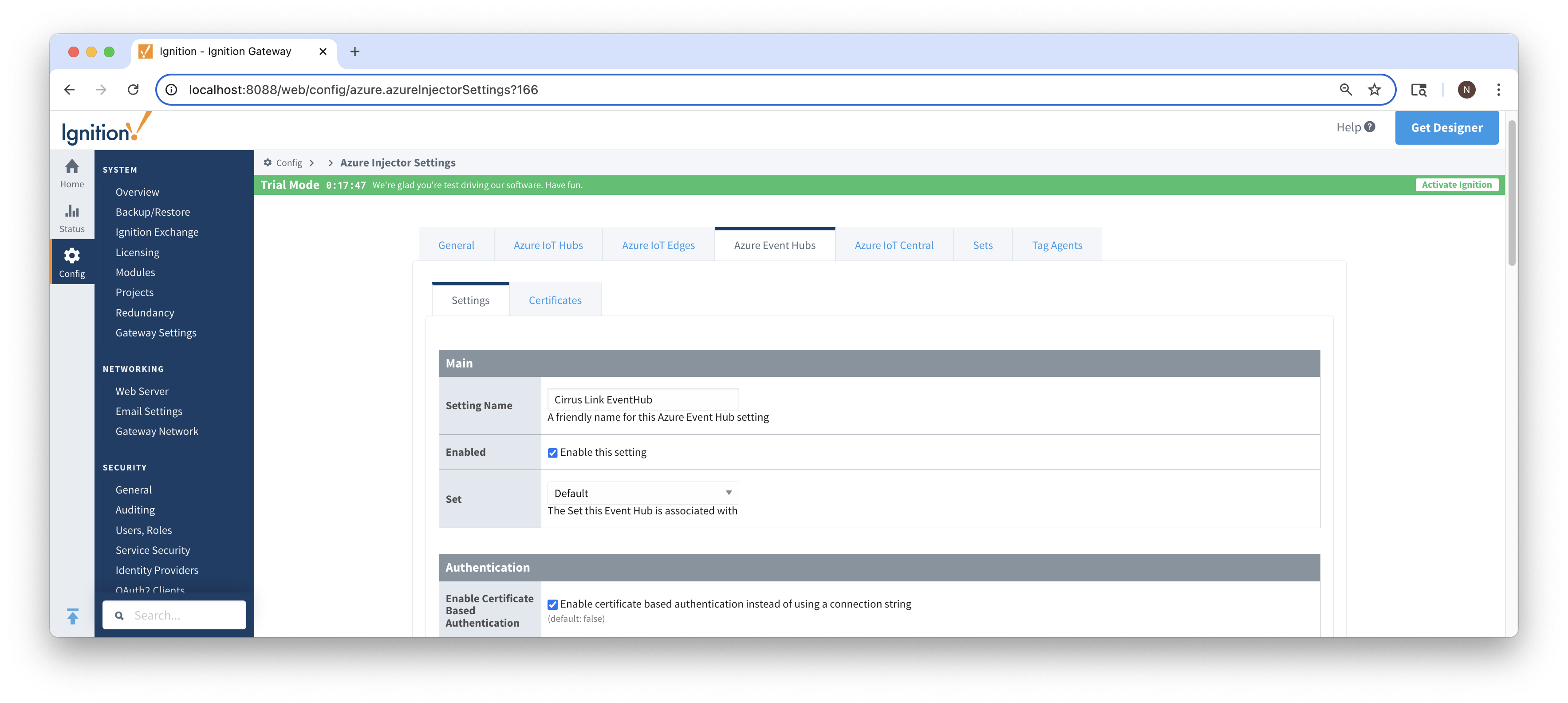Open Redundancy in the sidebar
Viewport: 1568px width, 703px height.
[145, 312]
